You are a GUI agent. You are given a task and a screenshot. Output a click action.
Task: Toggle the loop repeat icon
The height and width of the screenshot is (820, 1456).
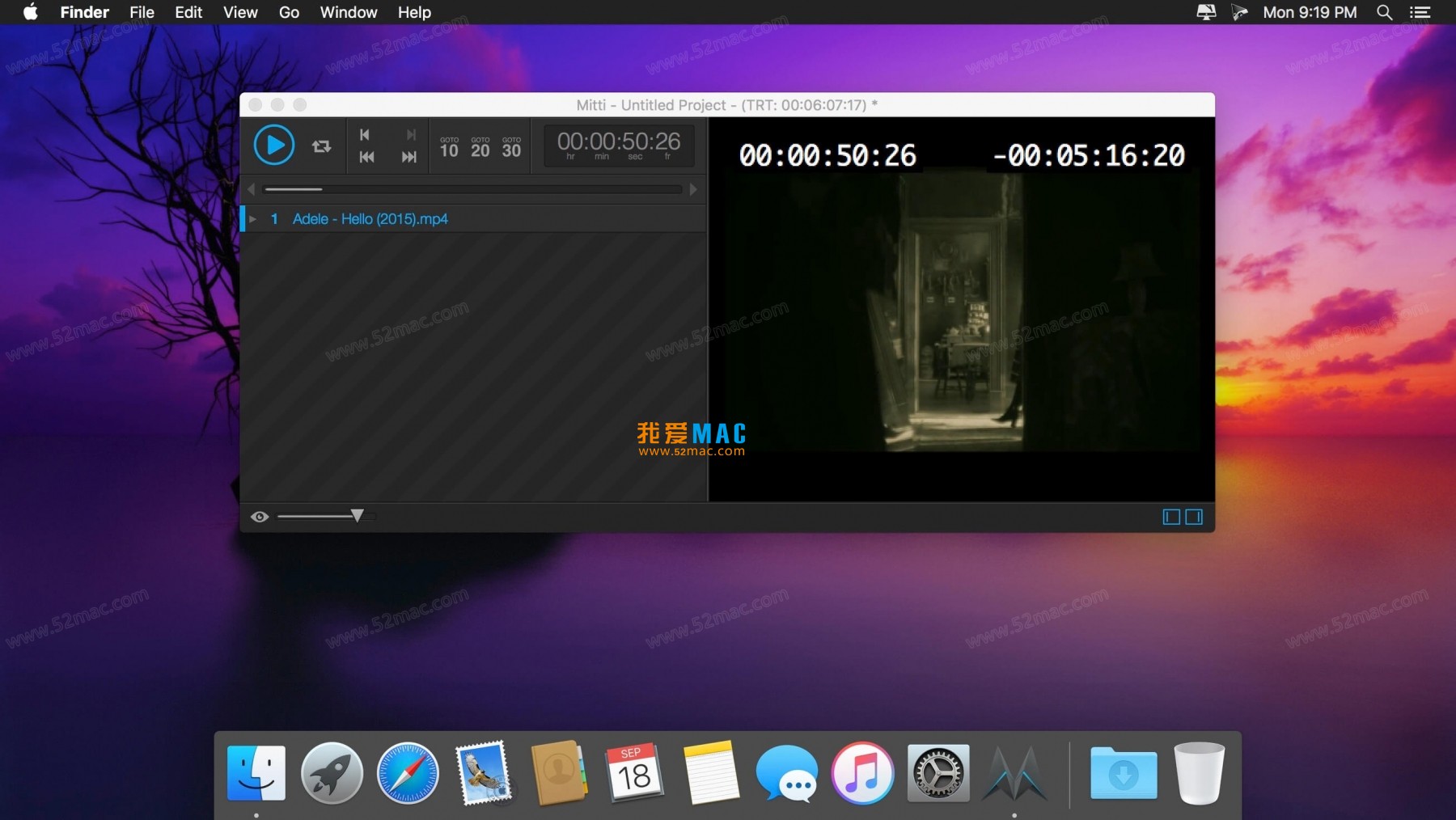322,146
